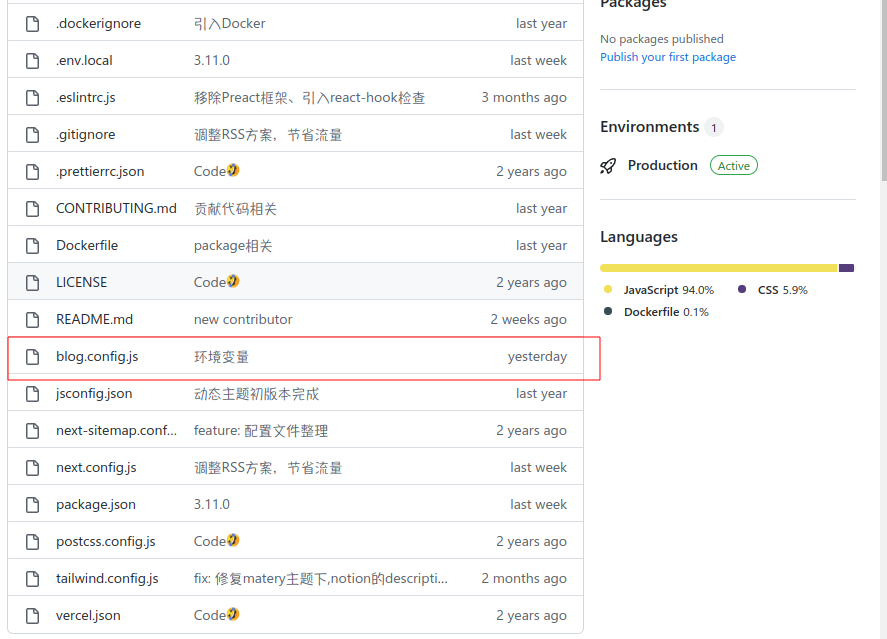
Task: Click the new contributor commit message
Action: pyautogui.click(x=243, y=319)
